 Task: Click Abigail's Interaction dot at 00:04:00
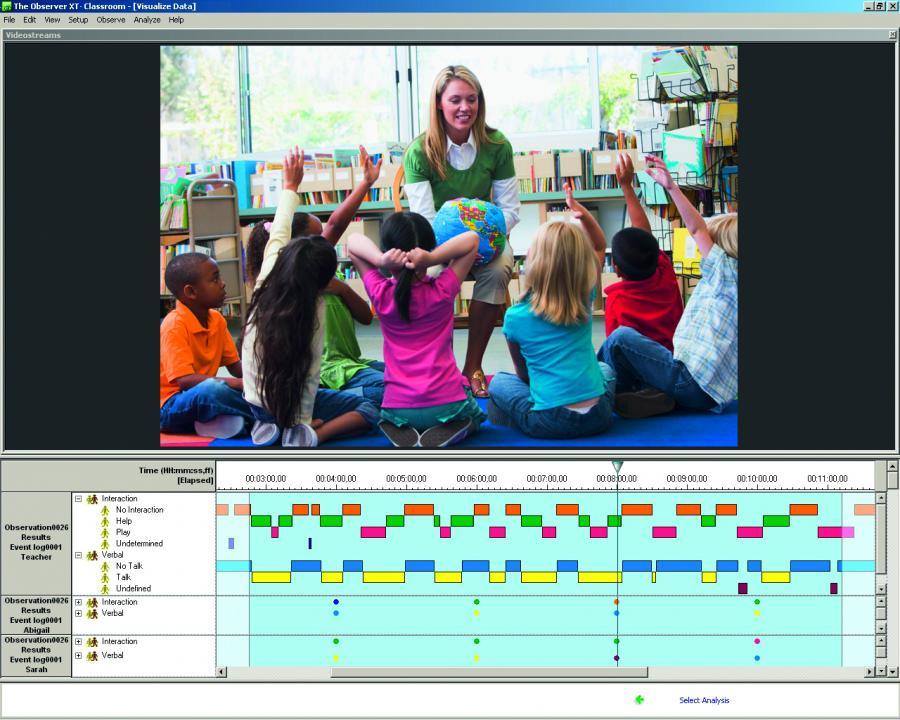pyautogui.click(x=336, y=602)
